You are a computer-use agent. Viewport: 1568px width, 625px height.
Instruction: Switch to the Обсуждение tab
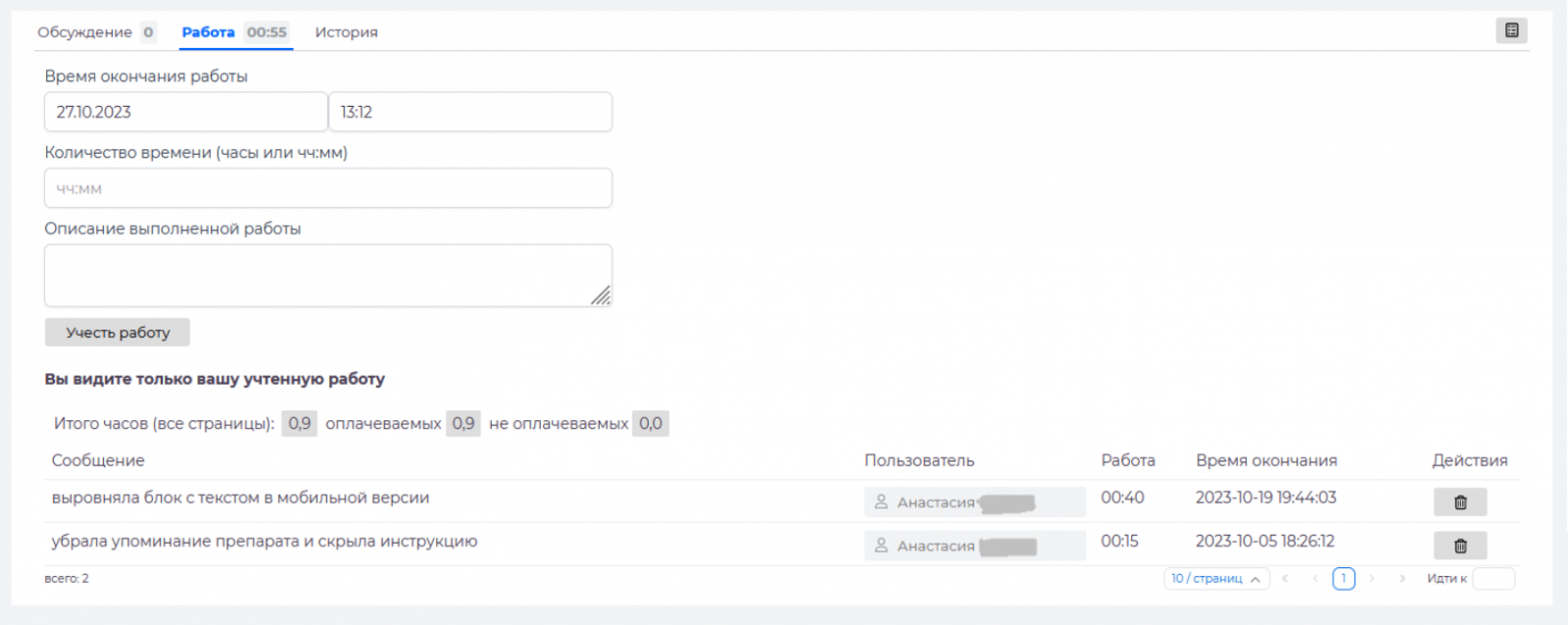point(85,32)
